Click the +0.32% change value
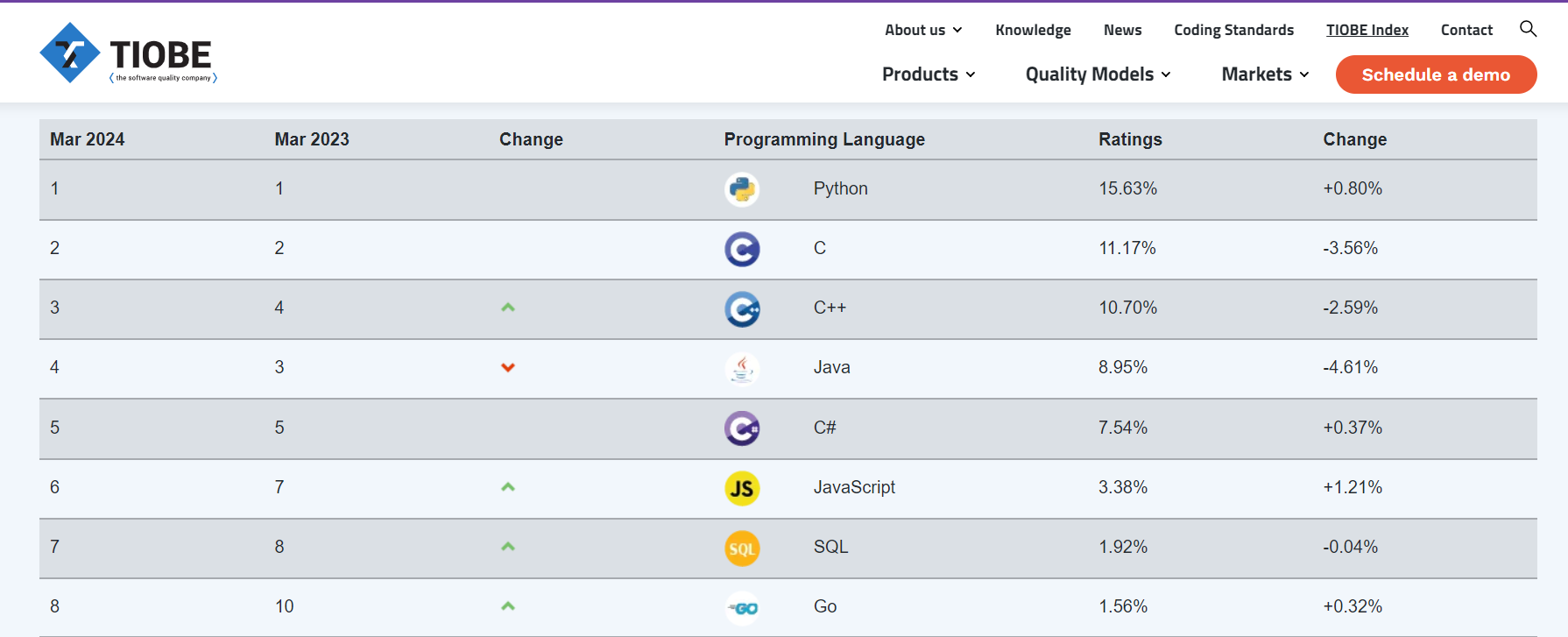The width and height of the screenshot is (1568, 637). [1353, 606]
